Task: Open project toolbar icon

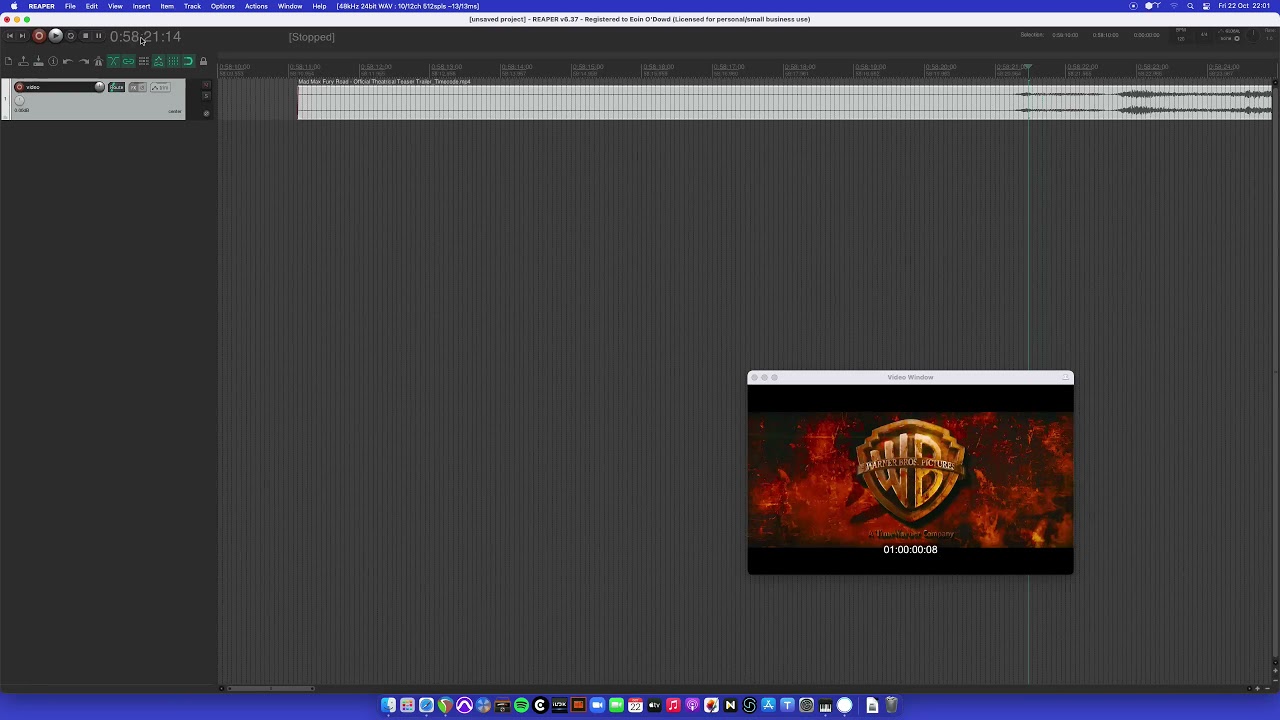Action: (23, 61)
